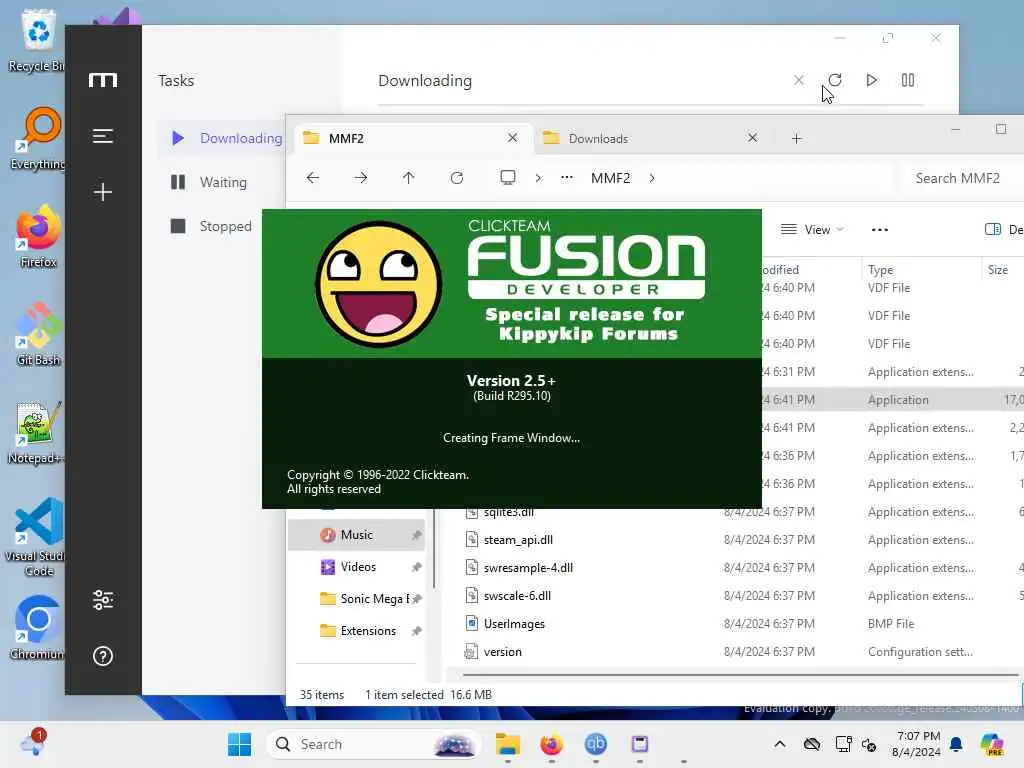Screen dimensions: 1024x768
Task: Open Firefox from the taskbar
Action: (552, 744)
